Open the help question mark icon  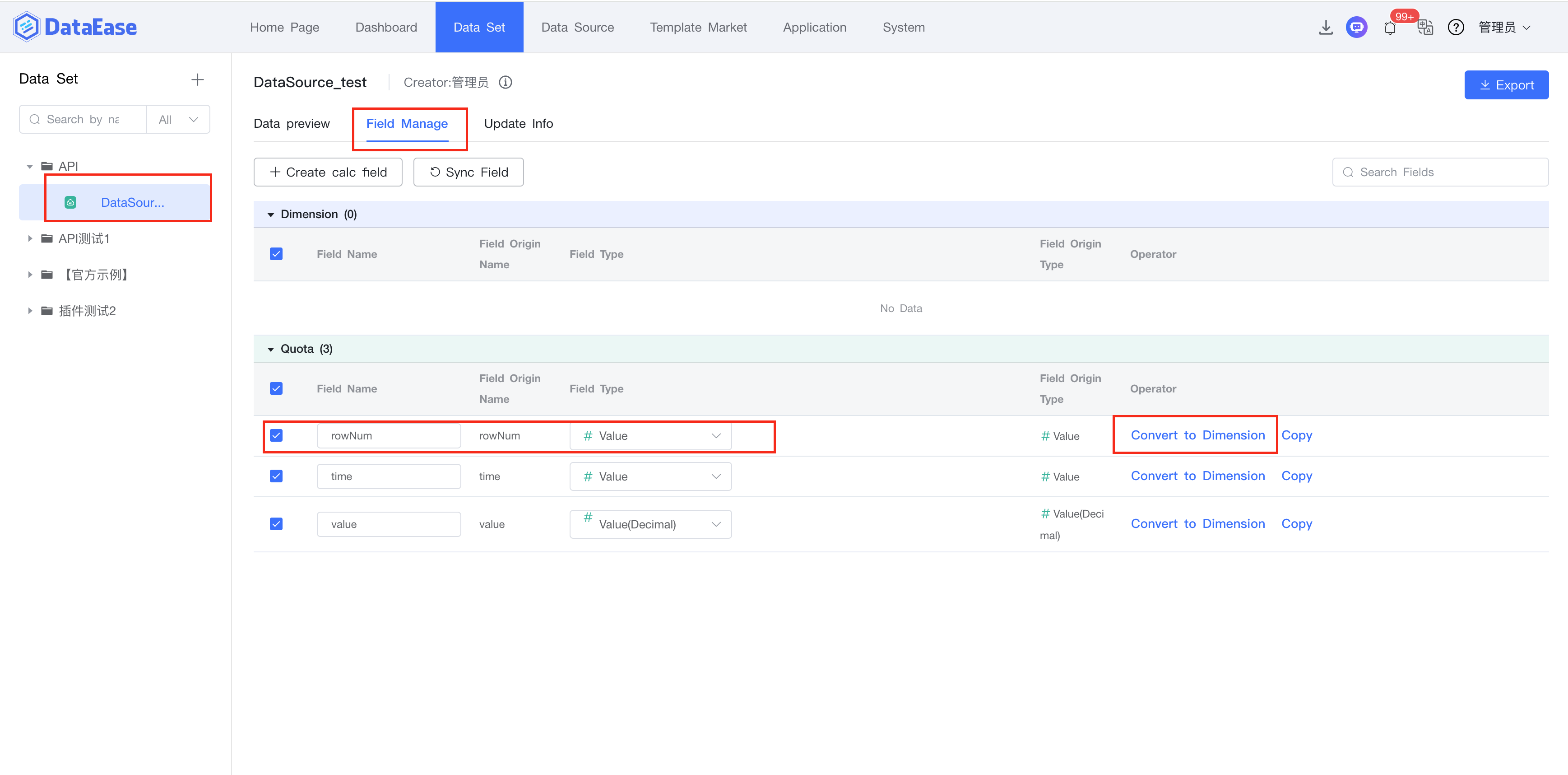(1456, 28)
